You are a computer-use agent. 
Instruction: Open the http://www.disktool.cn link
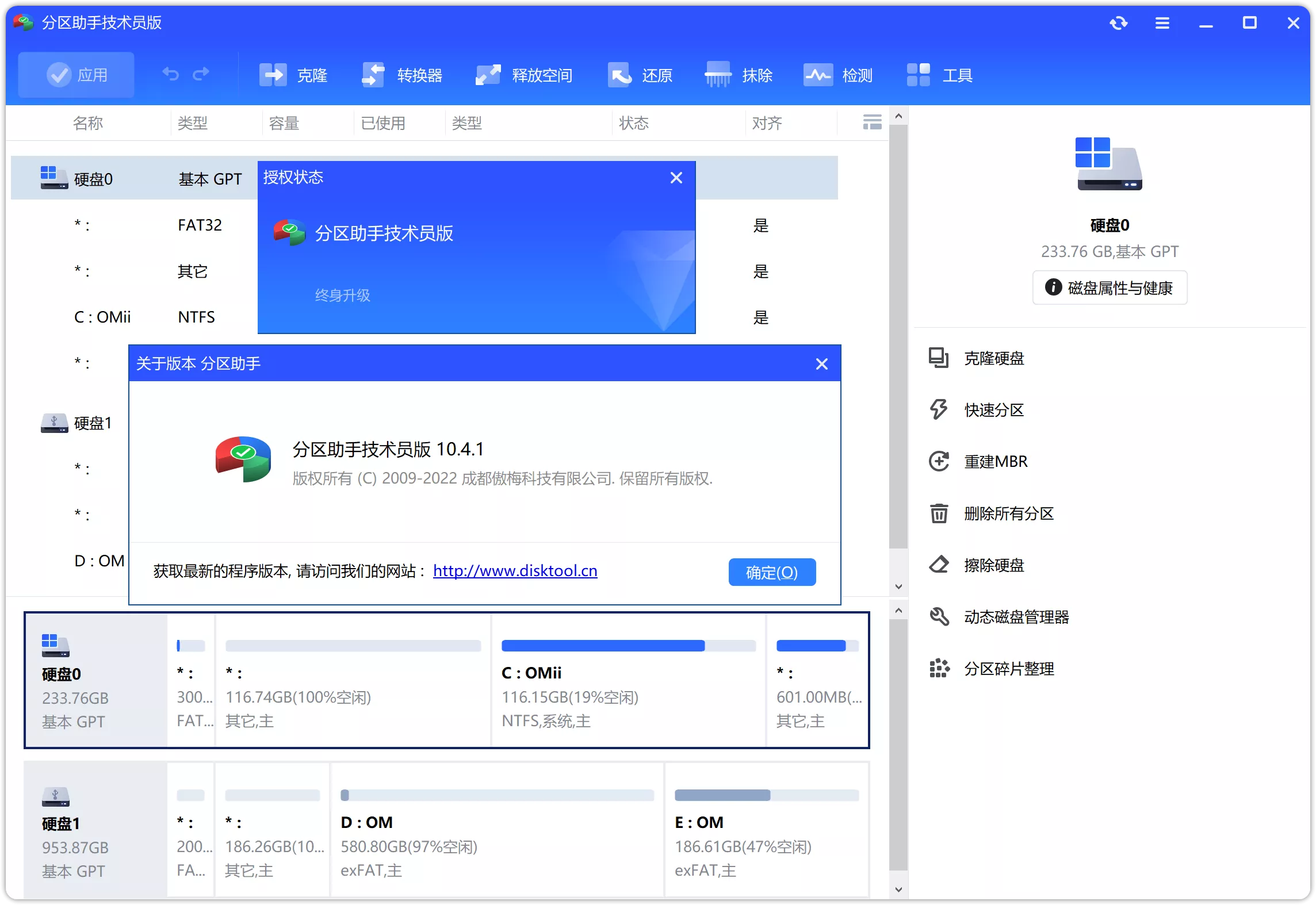coord(515,571)
